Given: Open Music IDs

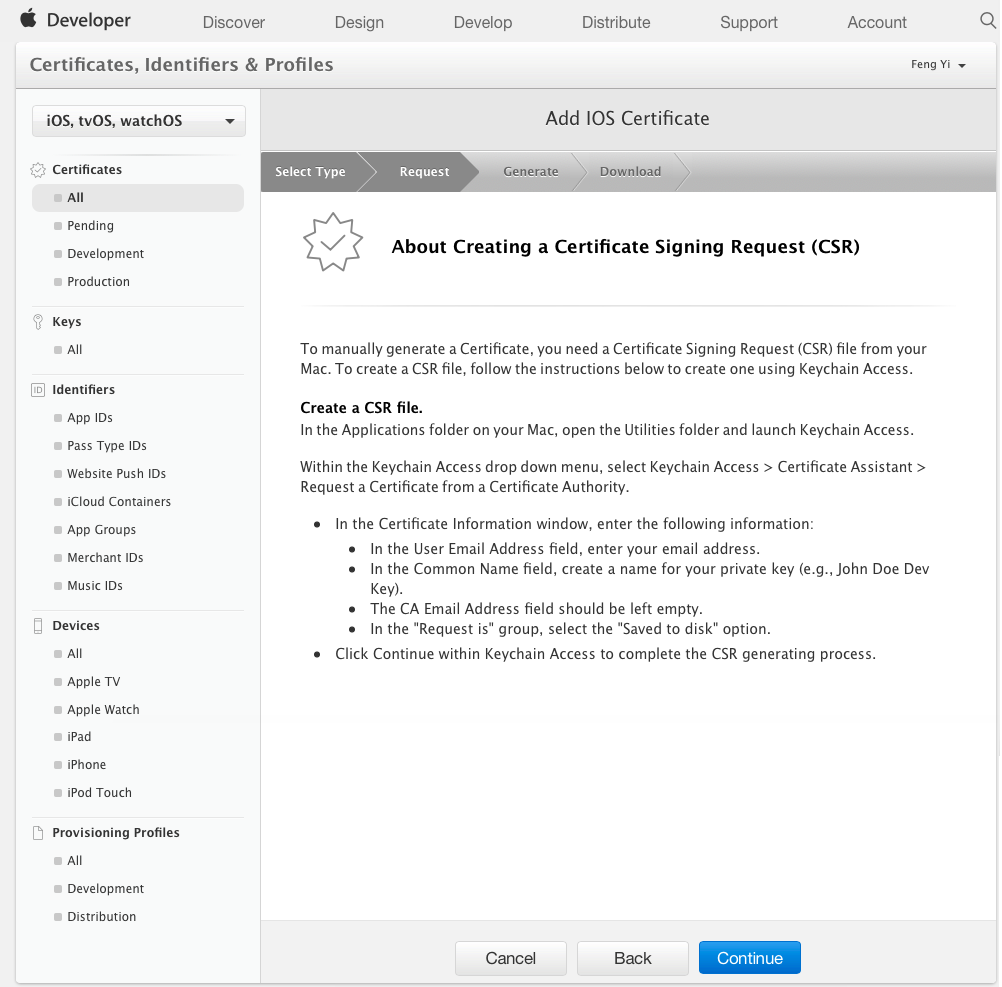Looking at the screenshot, I should [95, 586].
